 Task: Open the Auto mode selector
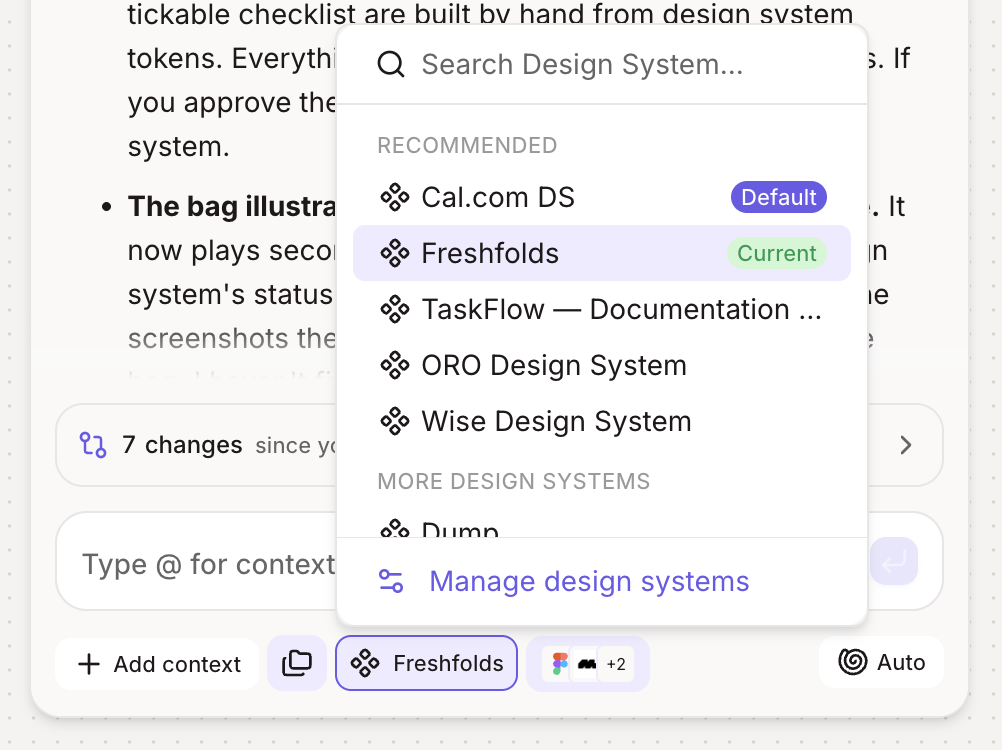[881, 662]
